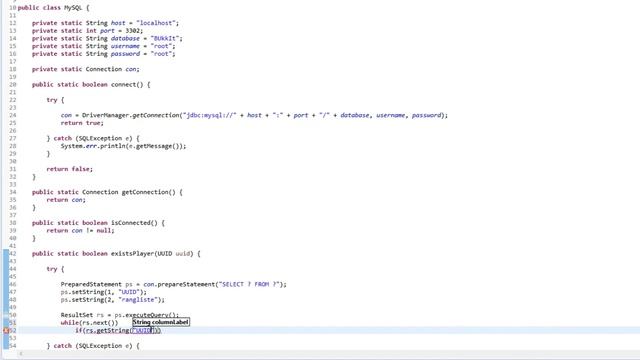640x360 pixels.
Task: Click the existsPlayer method name
Action: click(x=132, y=253)
